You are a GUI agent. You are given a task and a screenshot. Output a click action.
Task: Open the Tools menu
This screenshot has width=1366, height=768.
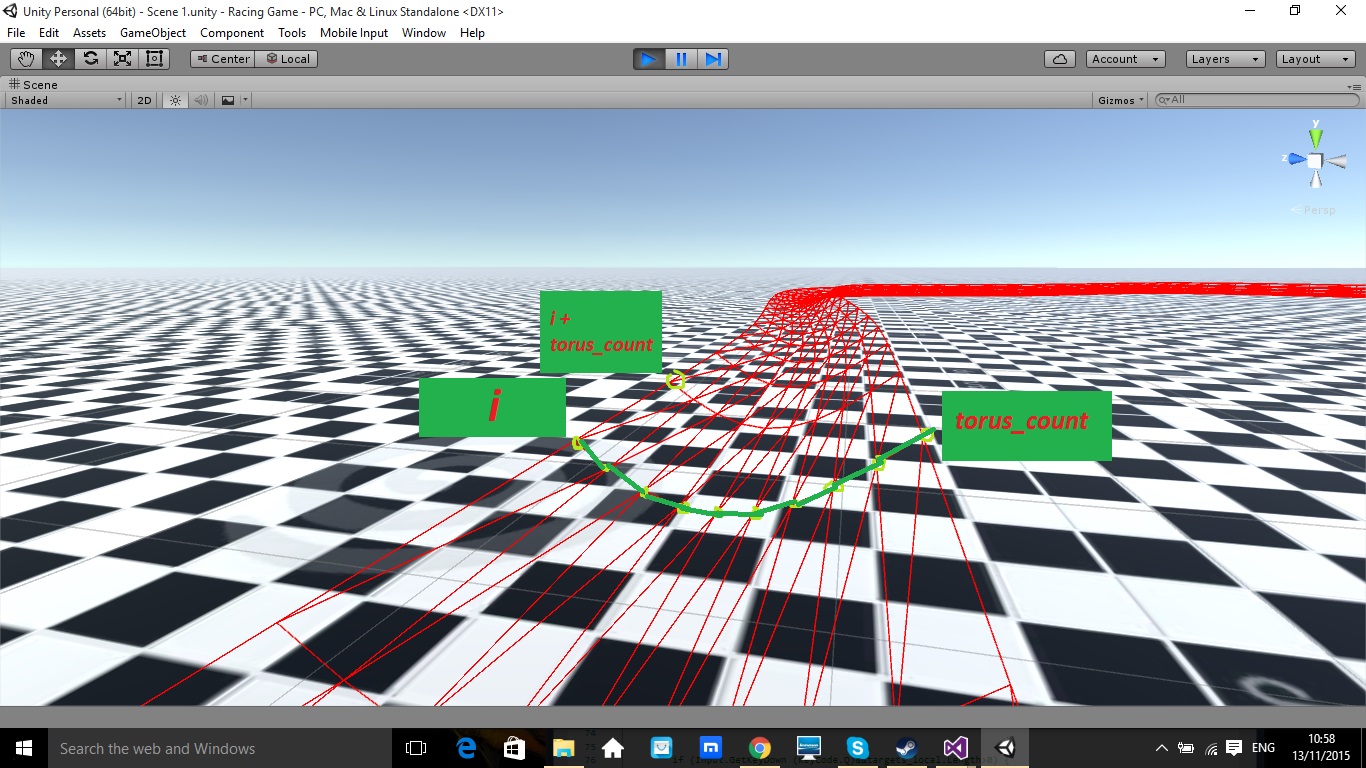point(292,33)
